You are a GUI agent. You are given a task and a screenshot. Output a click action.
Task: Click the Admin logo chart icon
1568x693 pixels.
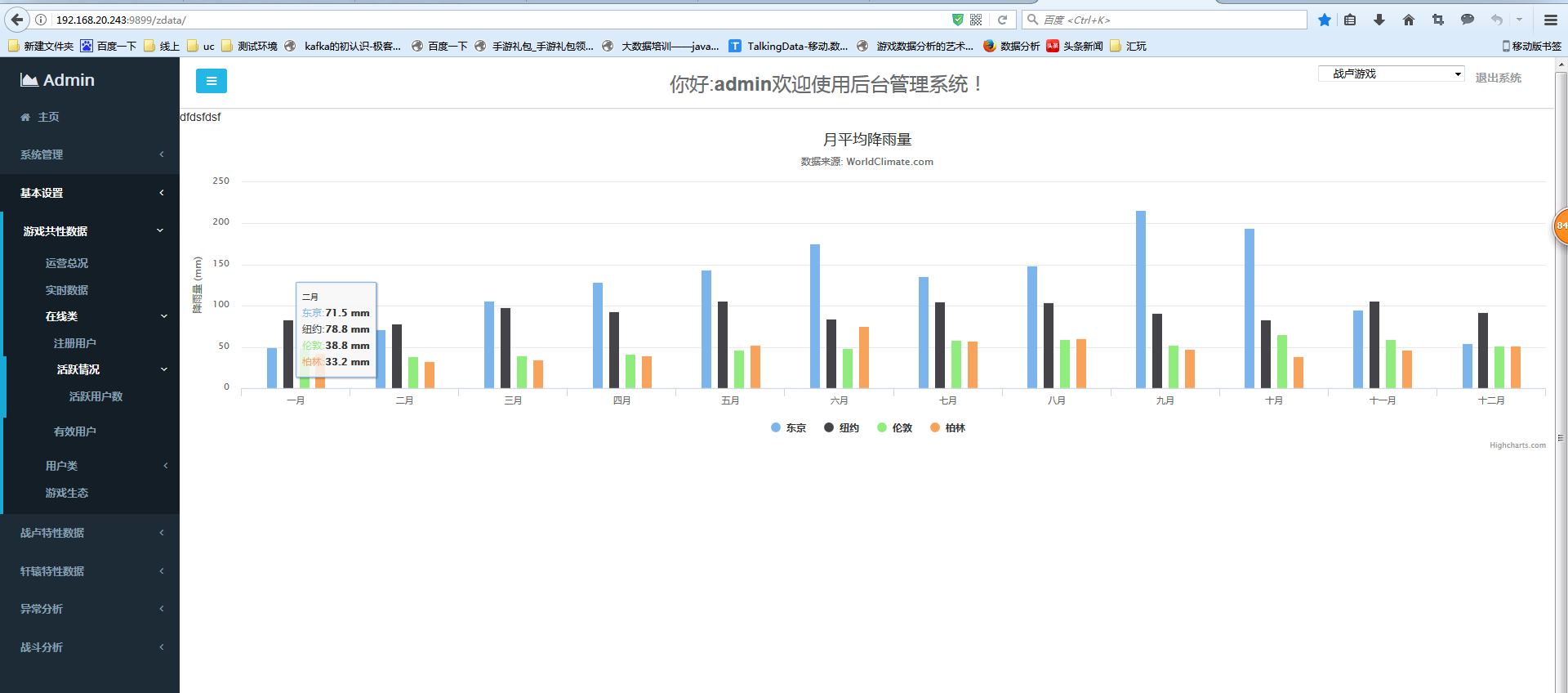point(29,80)
